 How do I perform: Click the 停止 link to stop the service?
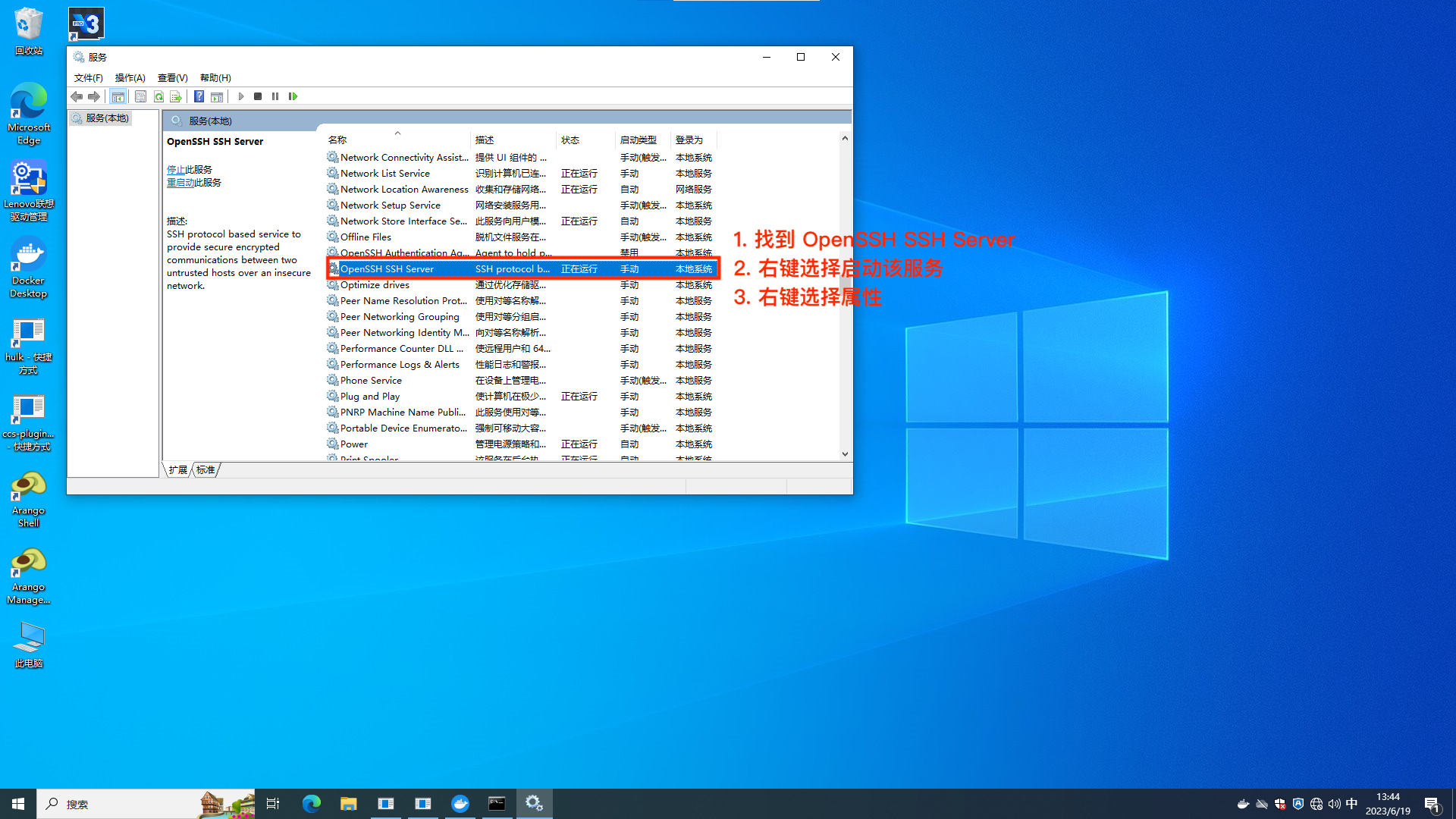tap(176, 170)
